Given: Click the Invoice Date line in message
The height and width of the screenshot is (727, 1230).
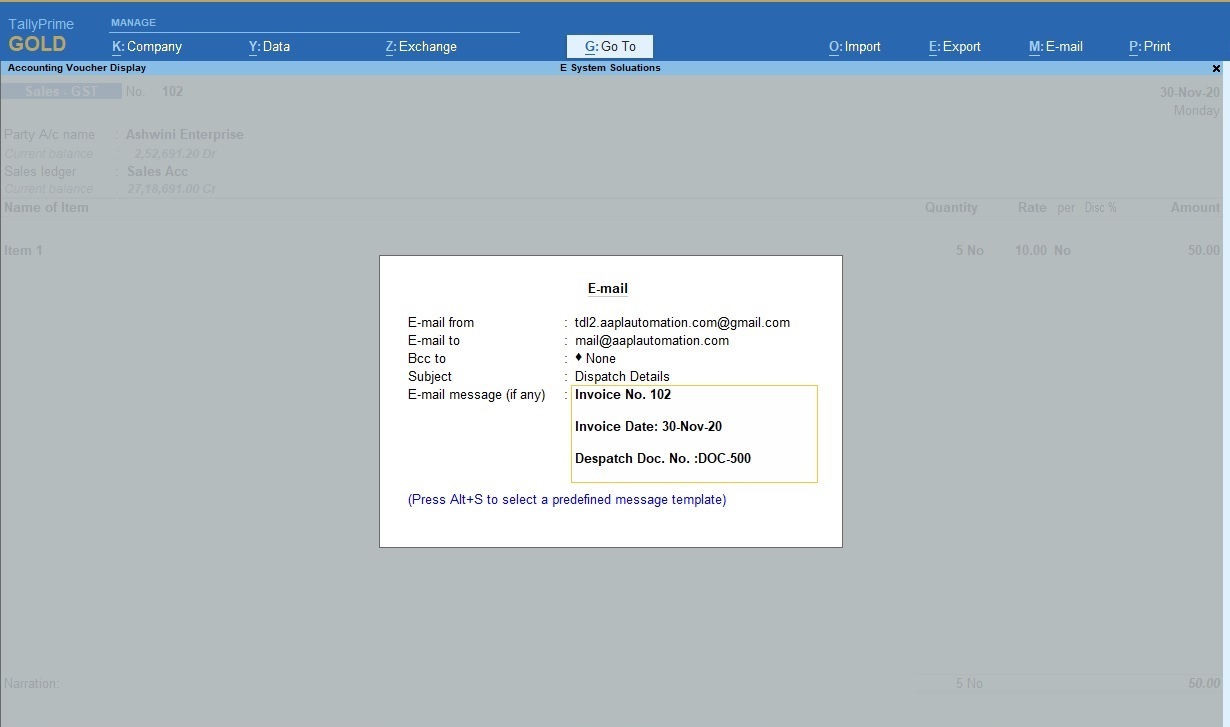Looking at the screenshot, I should pos(648,427).
